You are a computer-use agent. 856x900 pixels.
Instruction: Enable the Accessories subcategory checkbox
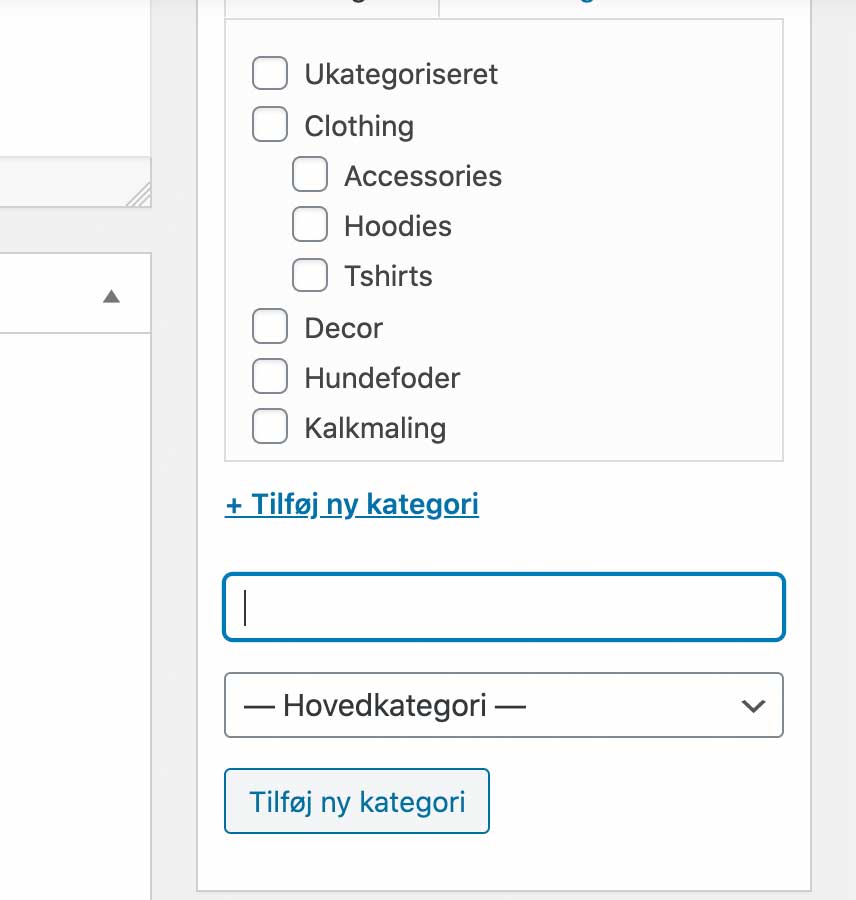[310, 175]
